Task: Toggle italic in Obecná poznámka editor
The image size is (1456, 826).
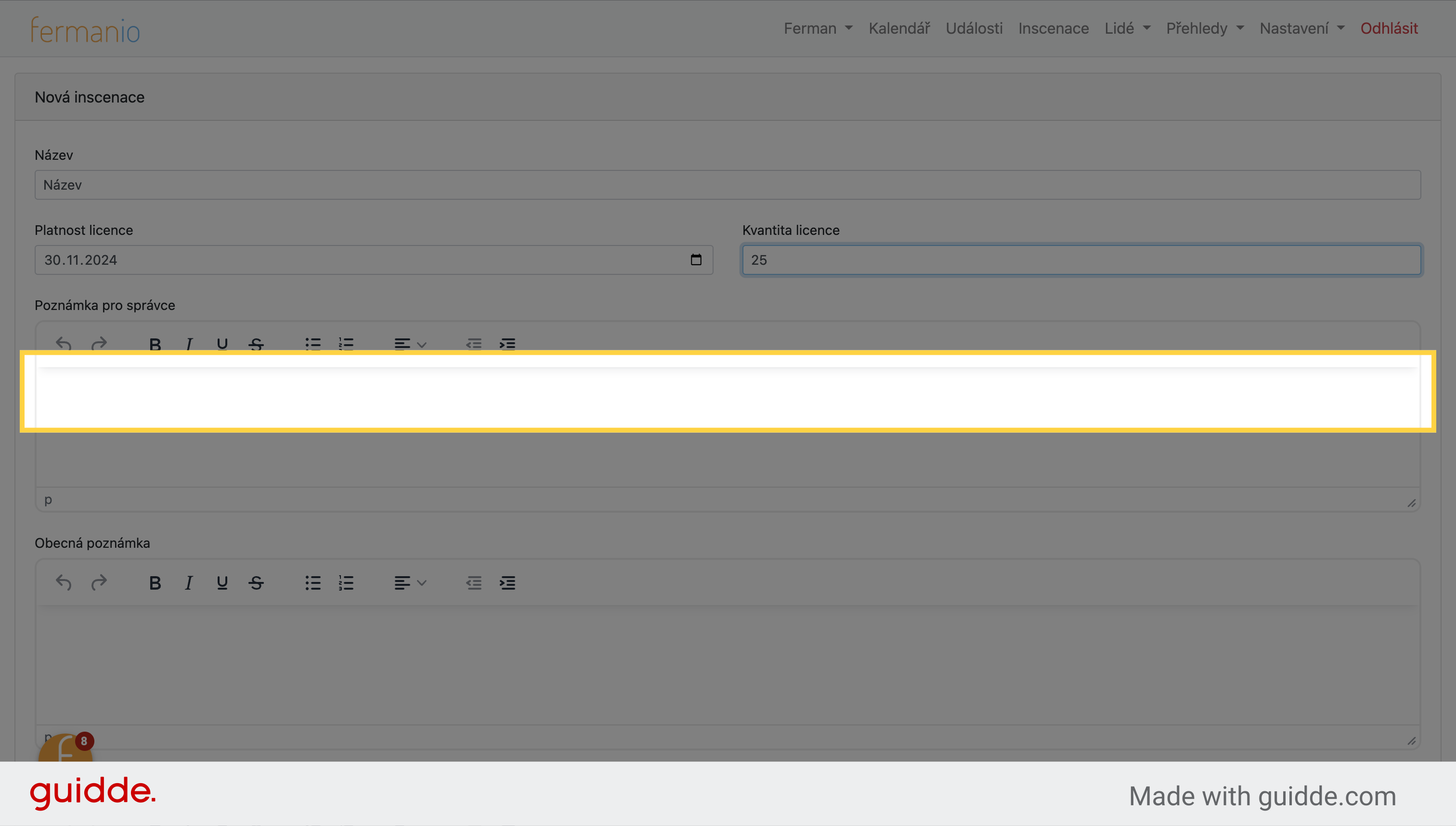Action: (189, 582)
